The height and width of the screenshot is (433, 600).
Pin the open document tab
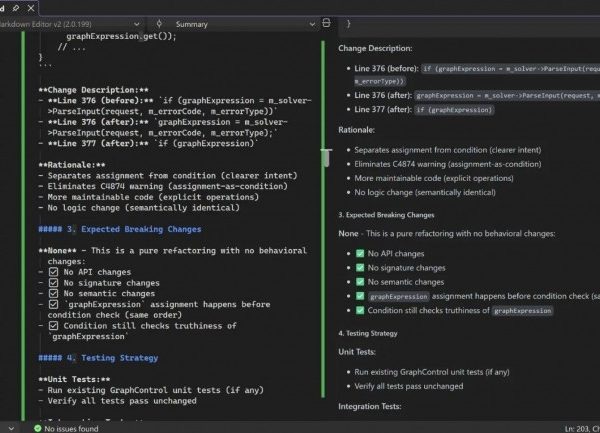pos(16,8)
